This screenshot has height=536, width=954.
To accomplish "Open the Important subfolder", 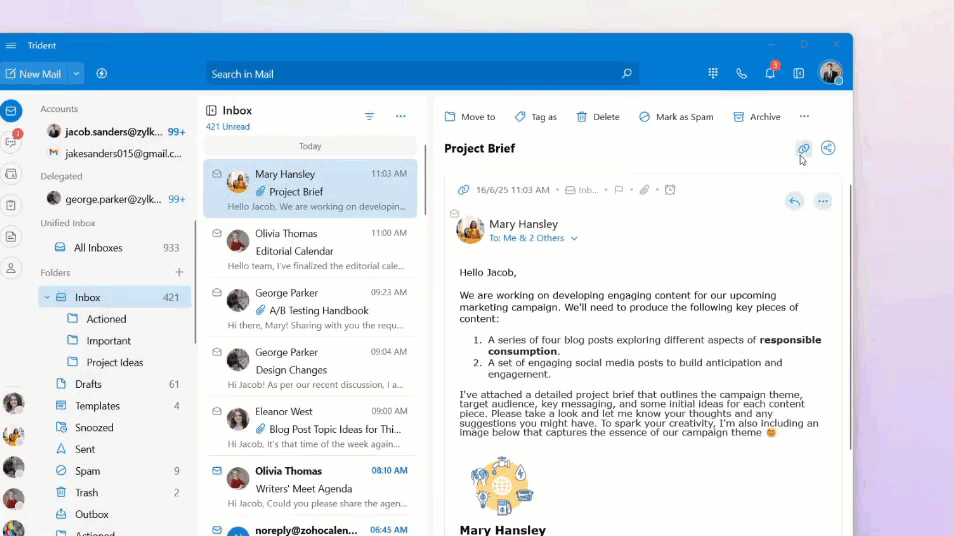I will click(x=108, y=341).
